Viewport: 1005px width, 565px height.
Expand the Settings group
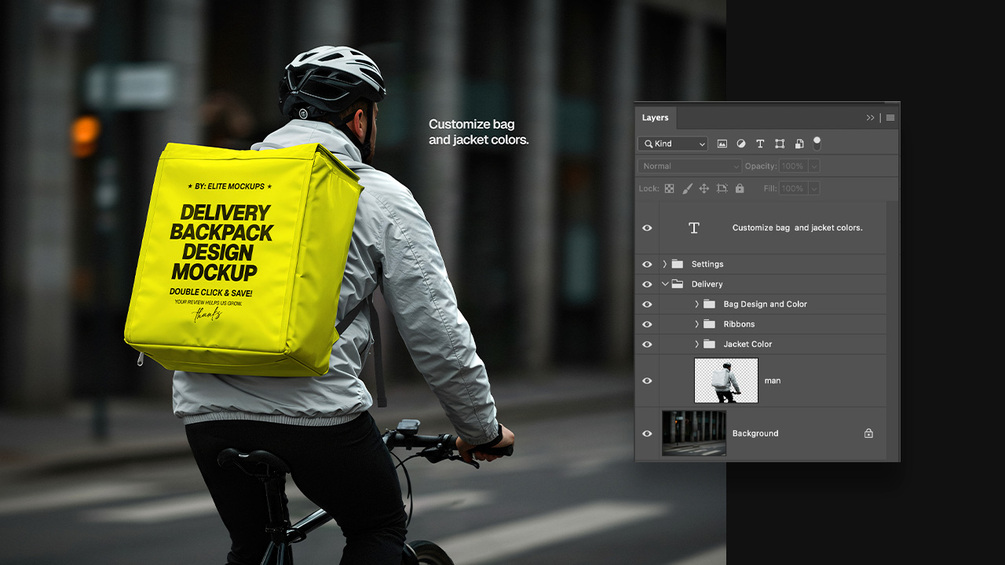(x=665, y=264)
